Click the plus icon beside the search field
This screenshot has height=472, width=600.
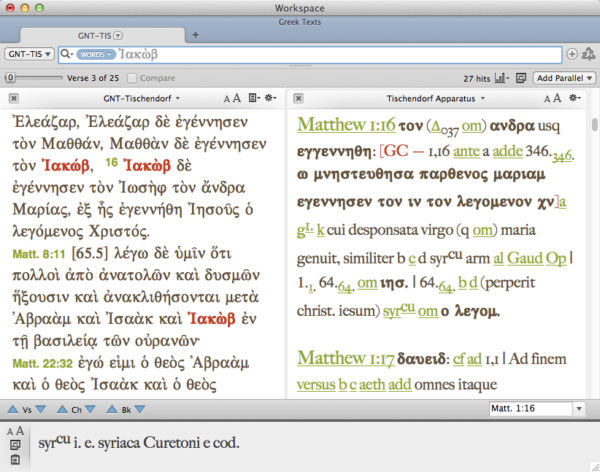pos(572,54)
